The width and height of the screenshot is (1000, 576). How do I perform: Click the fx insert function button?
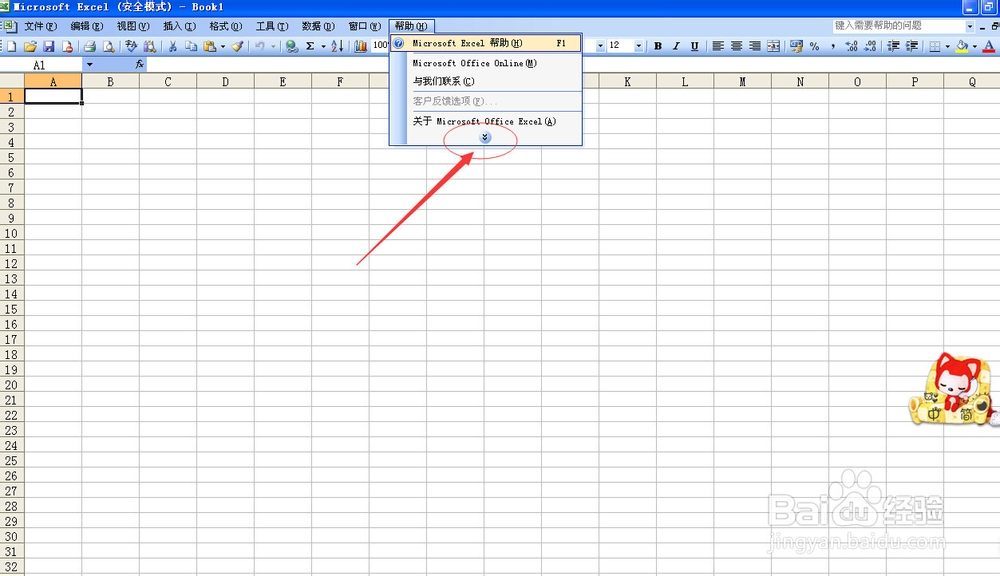(x=140, y=64)
